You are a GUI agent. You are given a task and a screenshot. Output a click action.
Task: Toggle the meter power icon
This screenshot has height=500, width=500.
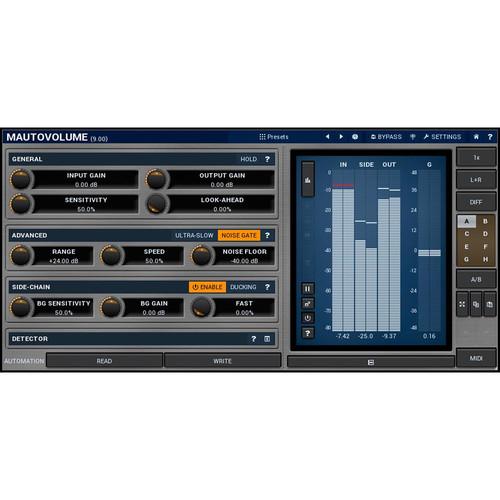coord(308,318)
